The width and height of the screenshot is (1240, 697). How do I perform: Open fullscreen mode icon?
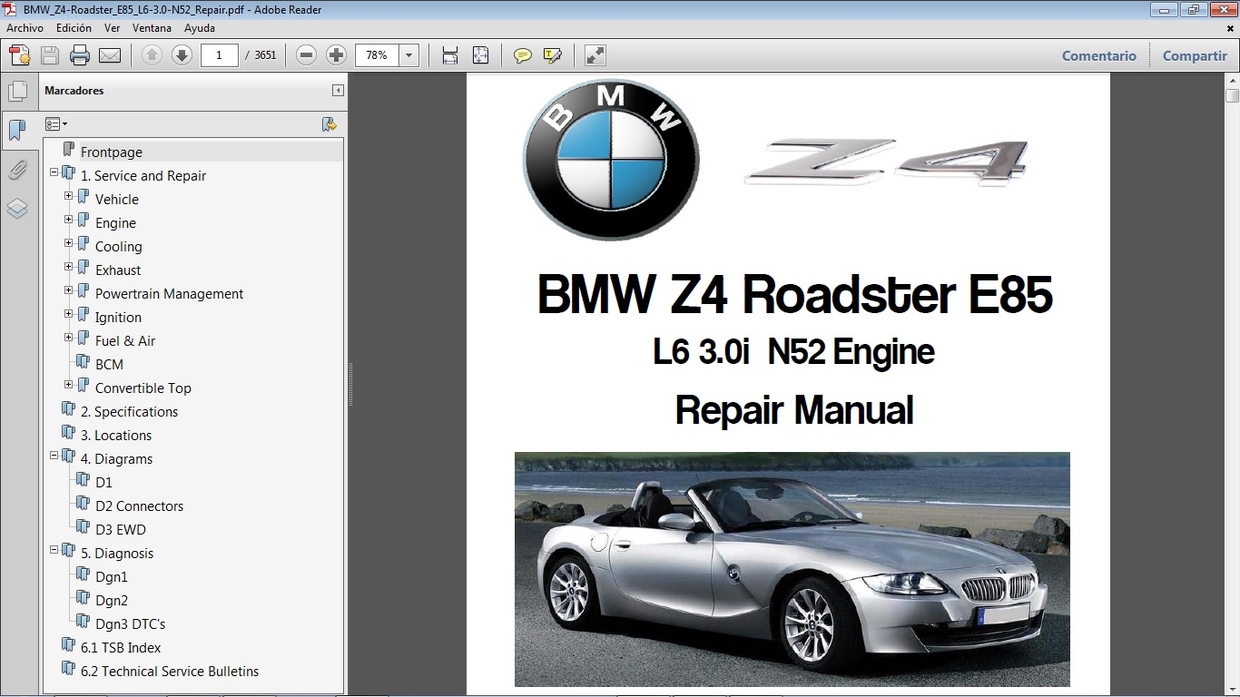tap(594, 55)
